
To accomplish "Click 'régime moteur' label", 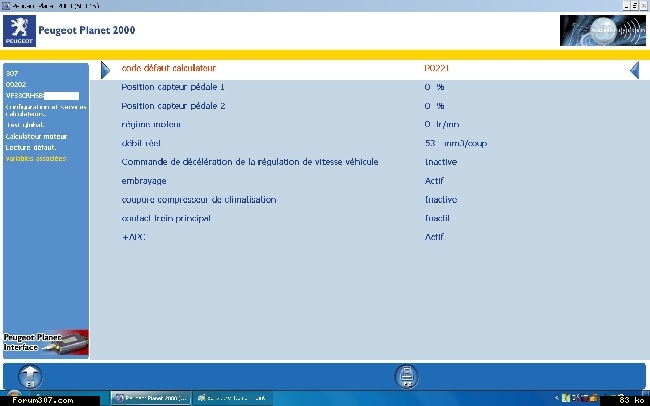I will [151, 124].
